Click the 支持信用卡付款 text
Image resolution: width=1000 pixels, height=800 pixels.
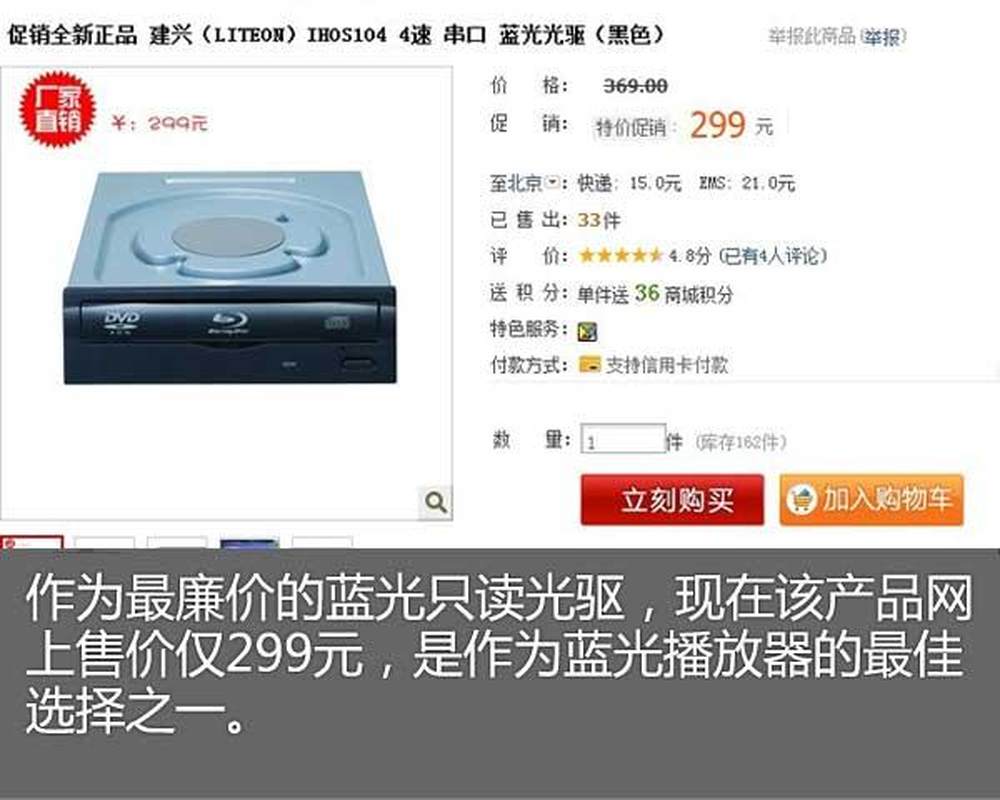pos(666,365)
